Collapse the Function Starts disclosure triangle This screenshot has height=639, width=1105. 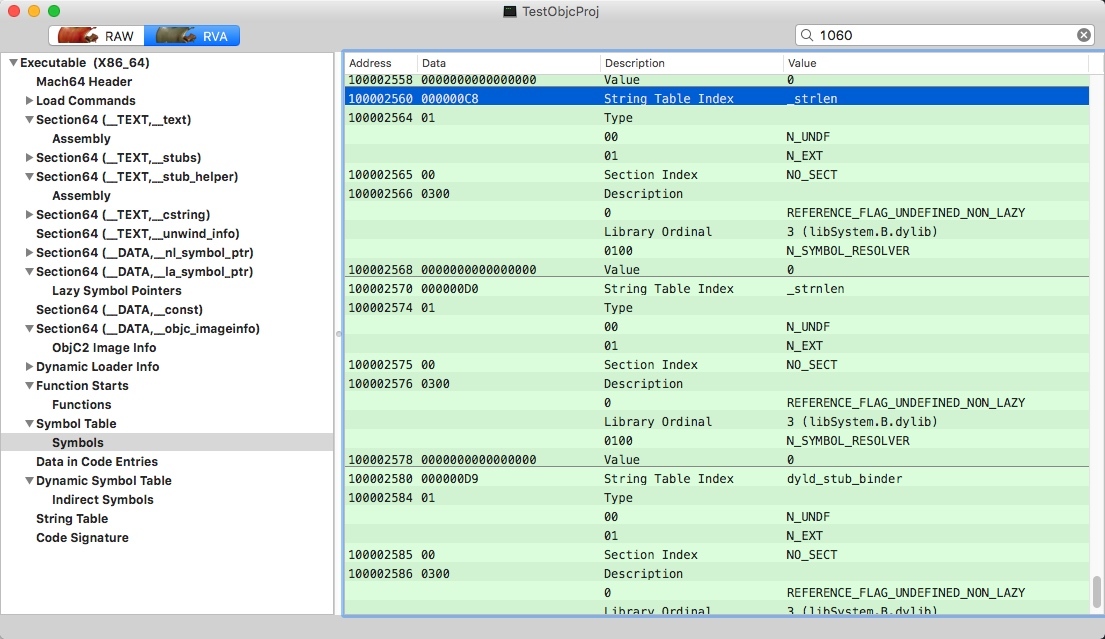[29, 386]
